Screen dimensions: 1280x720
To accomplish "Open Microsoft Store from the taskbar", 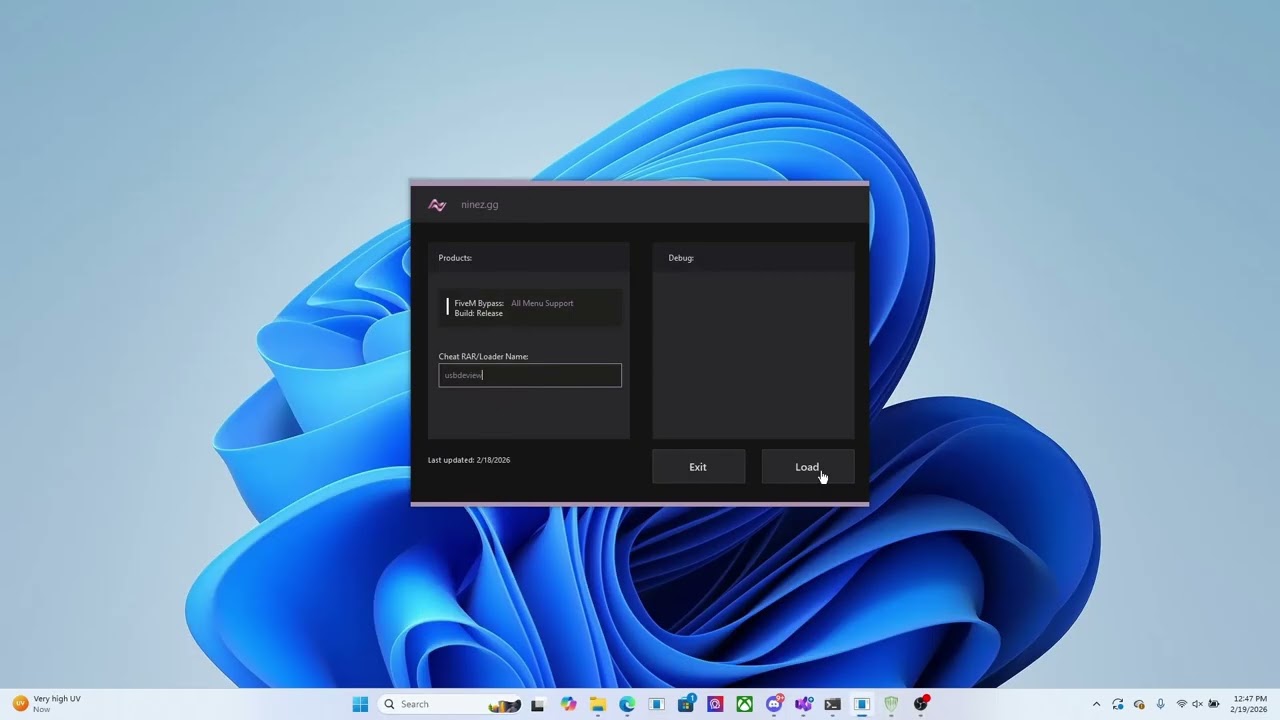I will tap(686, 704).
